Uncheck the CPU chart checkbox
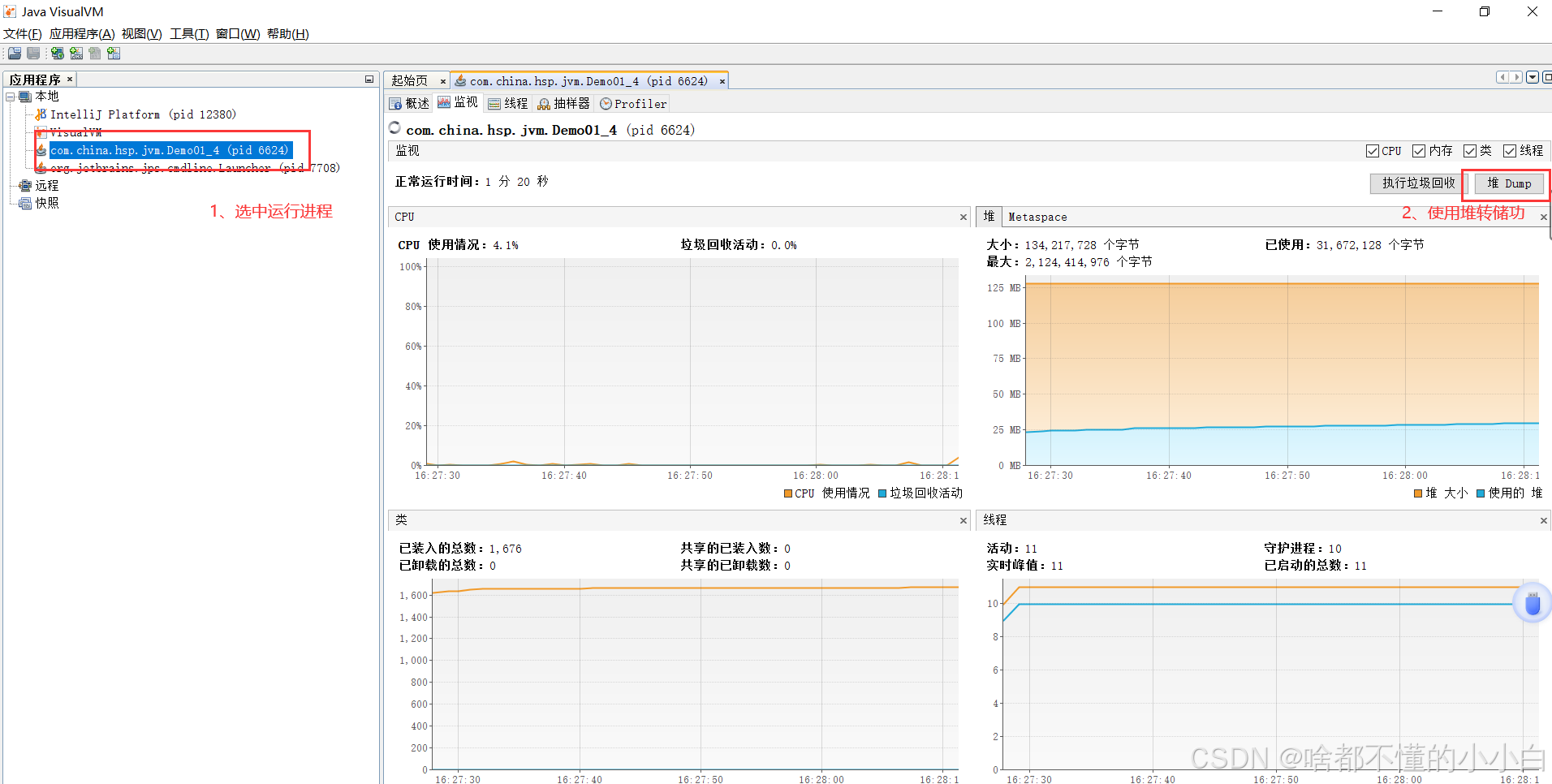 tap(1373, 151)
